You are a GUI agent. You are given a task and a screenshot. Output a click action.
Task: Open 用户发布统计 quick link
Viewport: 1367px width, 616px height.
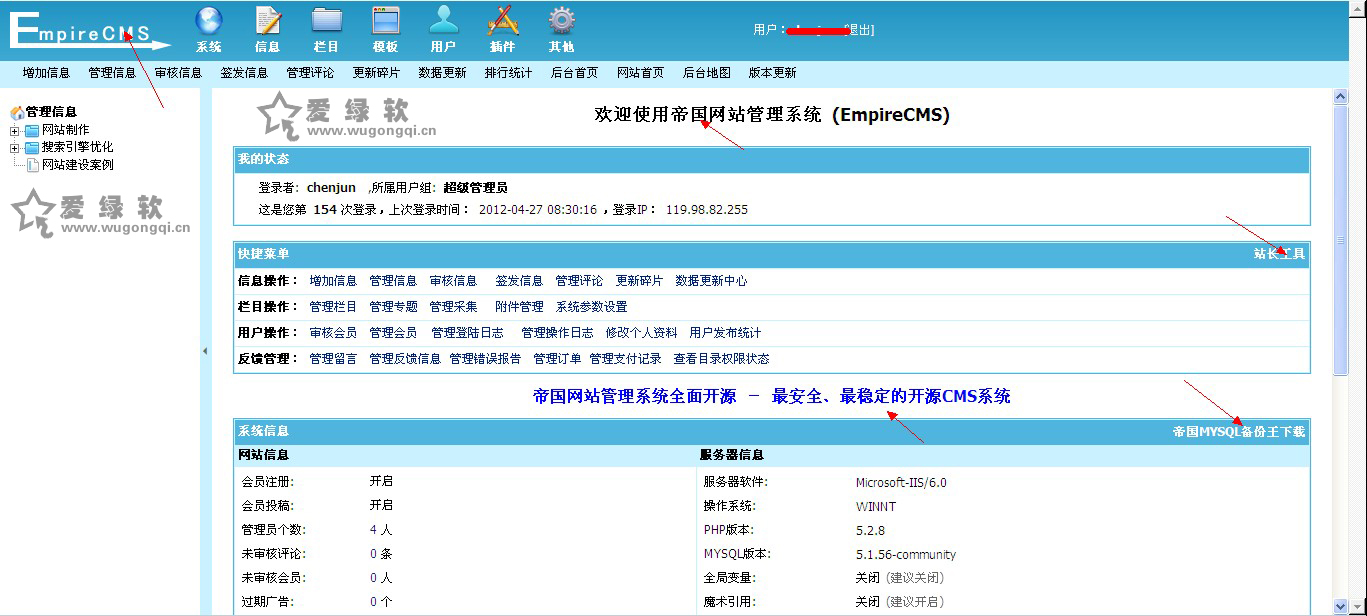(725, 333)
